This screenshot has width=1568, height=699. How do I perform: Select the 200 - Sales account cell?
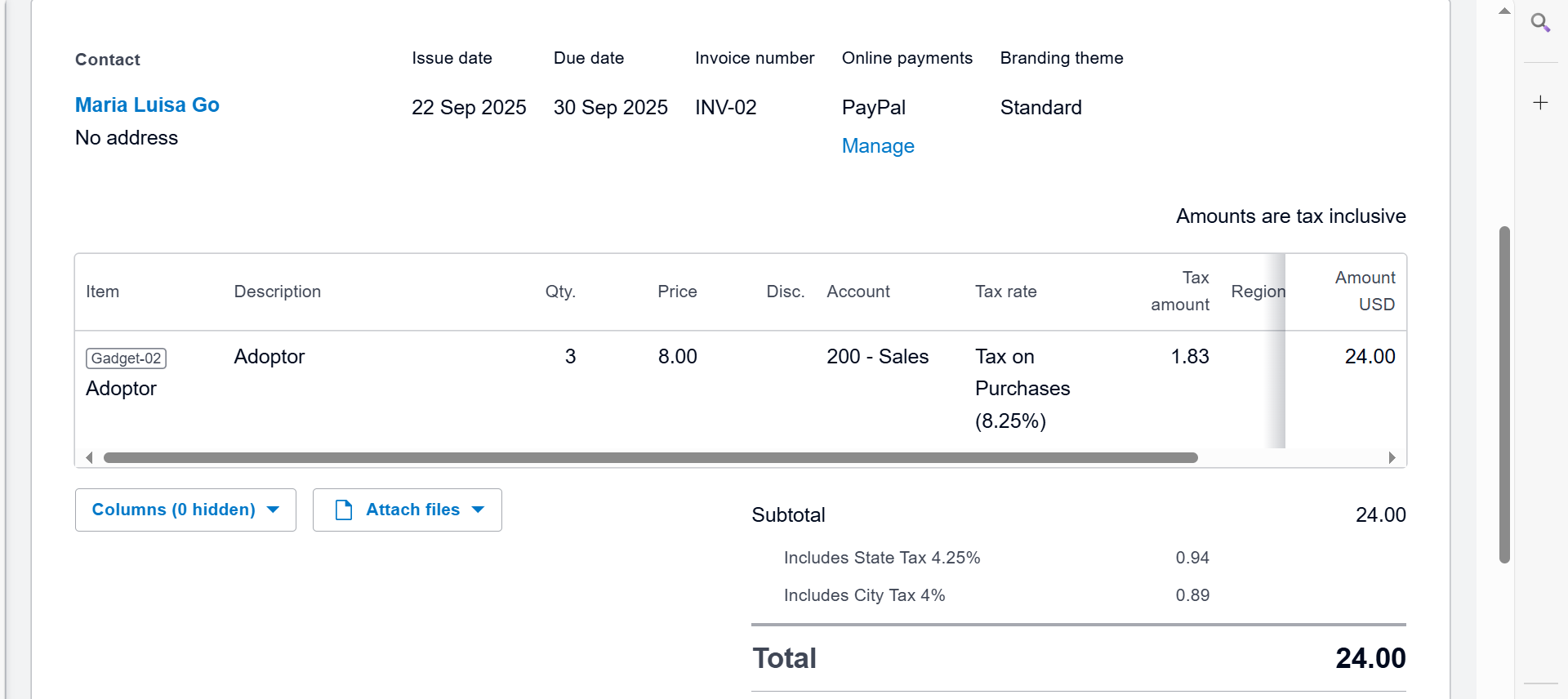(877, 357)
